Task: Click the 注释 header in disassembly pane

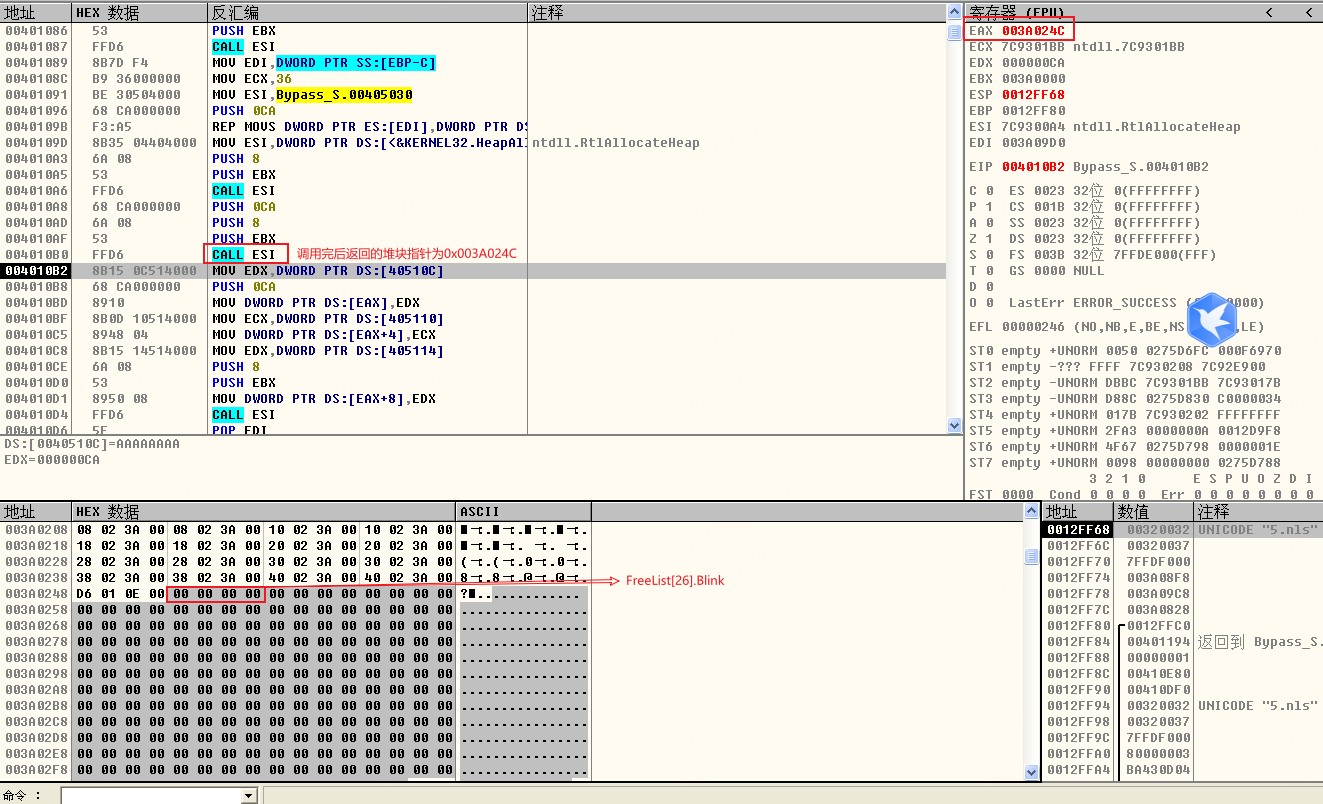Action: pos(736,12)
